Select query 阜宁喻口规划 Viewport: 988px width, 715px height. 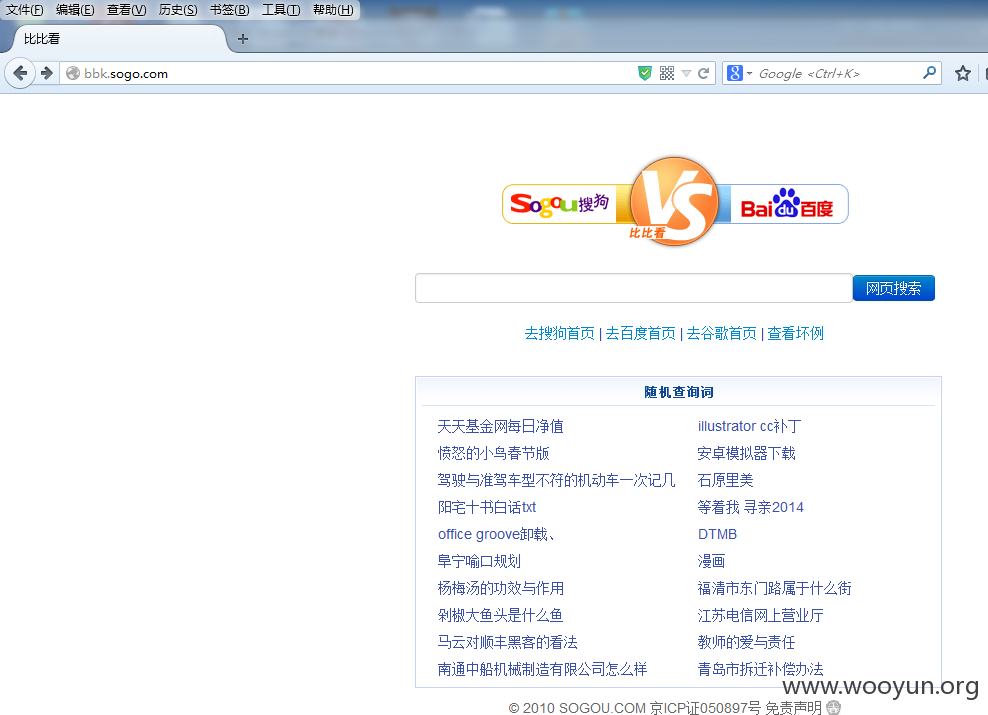pos(479,561)
